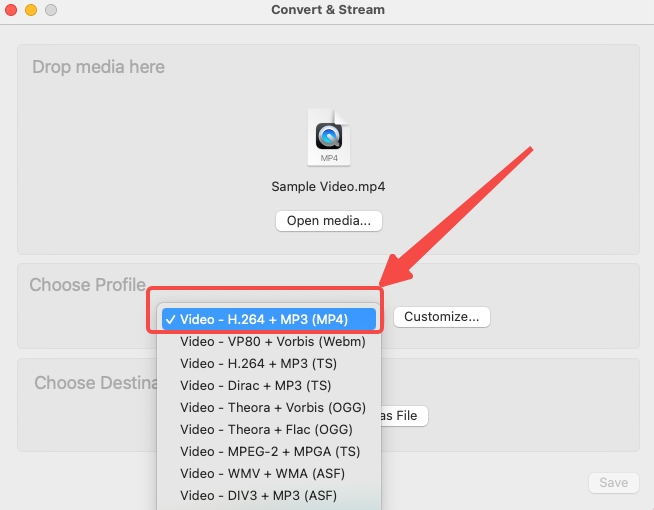Click the Save button

pyautogui.click(x=613, y=483)
